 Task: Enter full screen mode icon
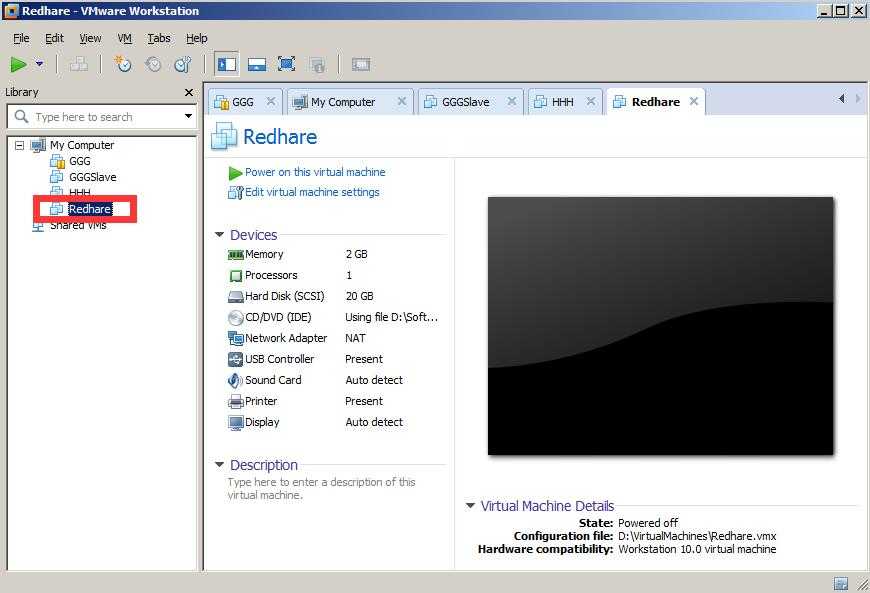pyautogui.click(x=286, y=65)
